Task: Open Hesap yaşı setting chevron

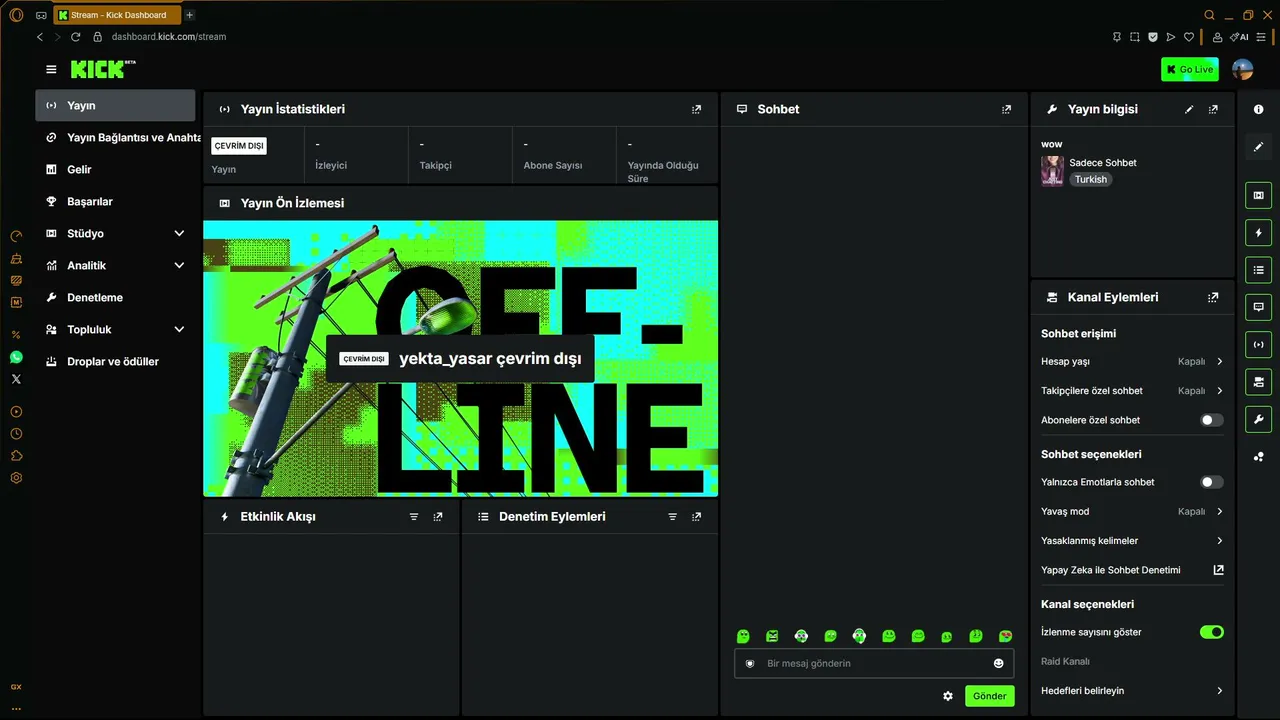Action: (1219, 361)
